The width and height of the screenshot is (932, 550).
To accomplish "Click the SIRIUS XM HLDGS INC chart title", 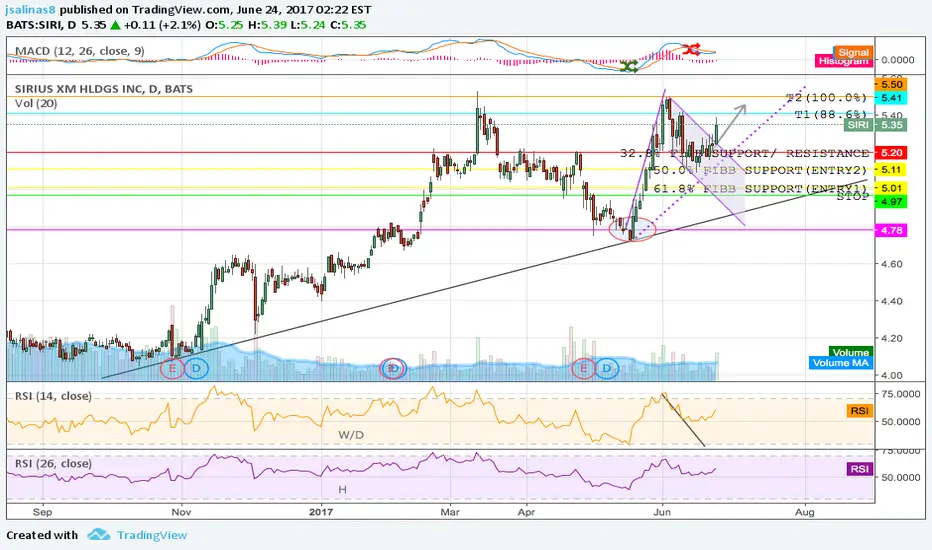I will pos(103,89).
